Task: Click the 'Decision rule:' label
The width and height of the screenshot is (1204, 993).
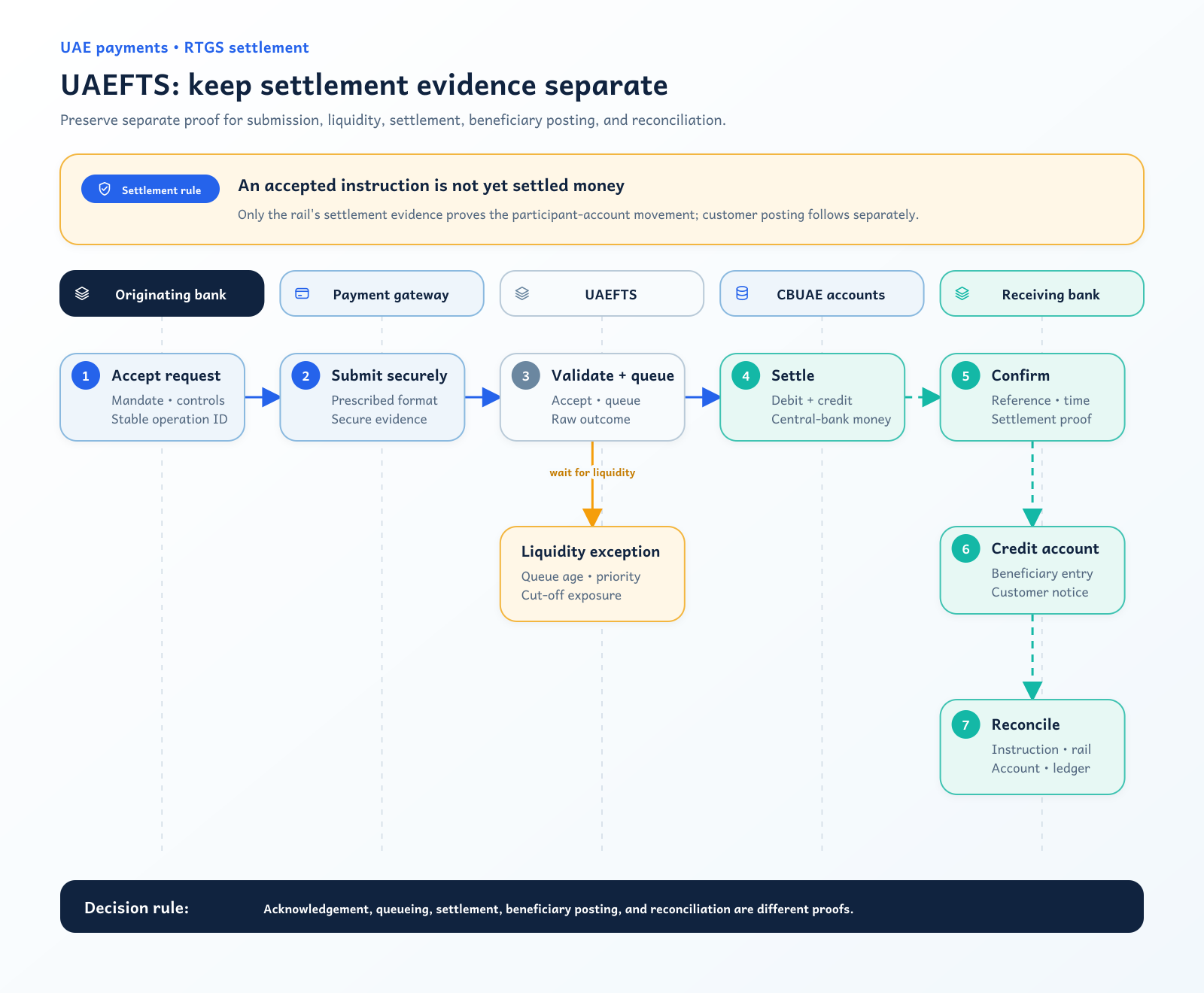Action: (136, 908)
